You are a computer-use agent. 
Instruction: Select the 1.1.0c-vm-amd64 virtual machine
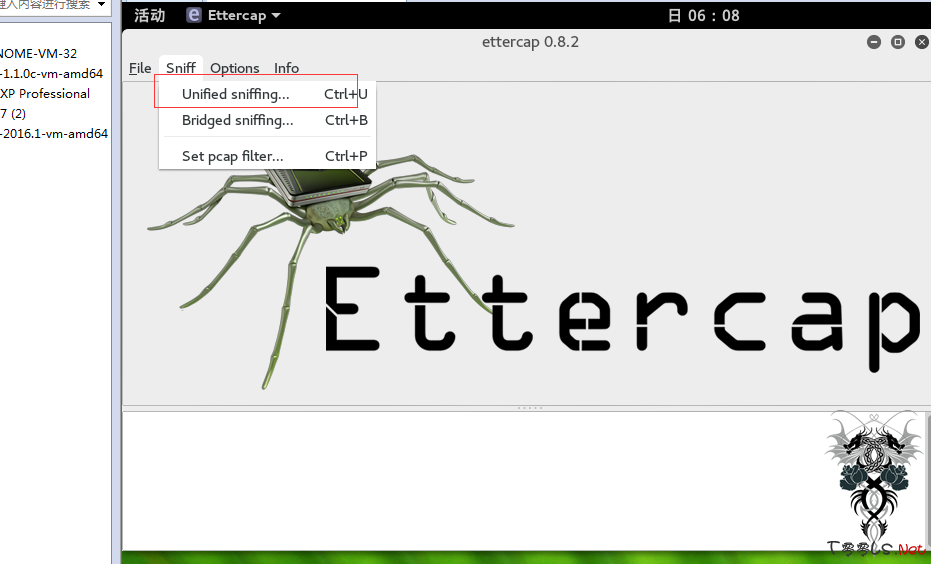(52, 74)
